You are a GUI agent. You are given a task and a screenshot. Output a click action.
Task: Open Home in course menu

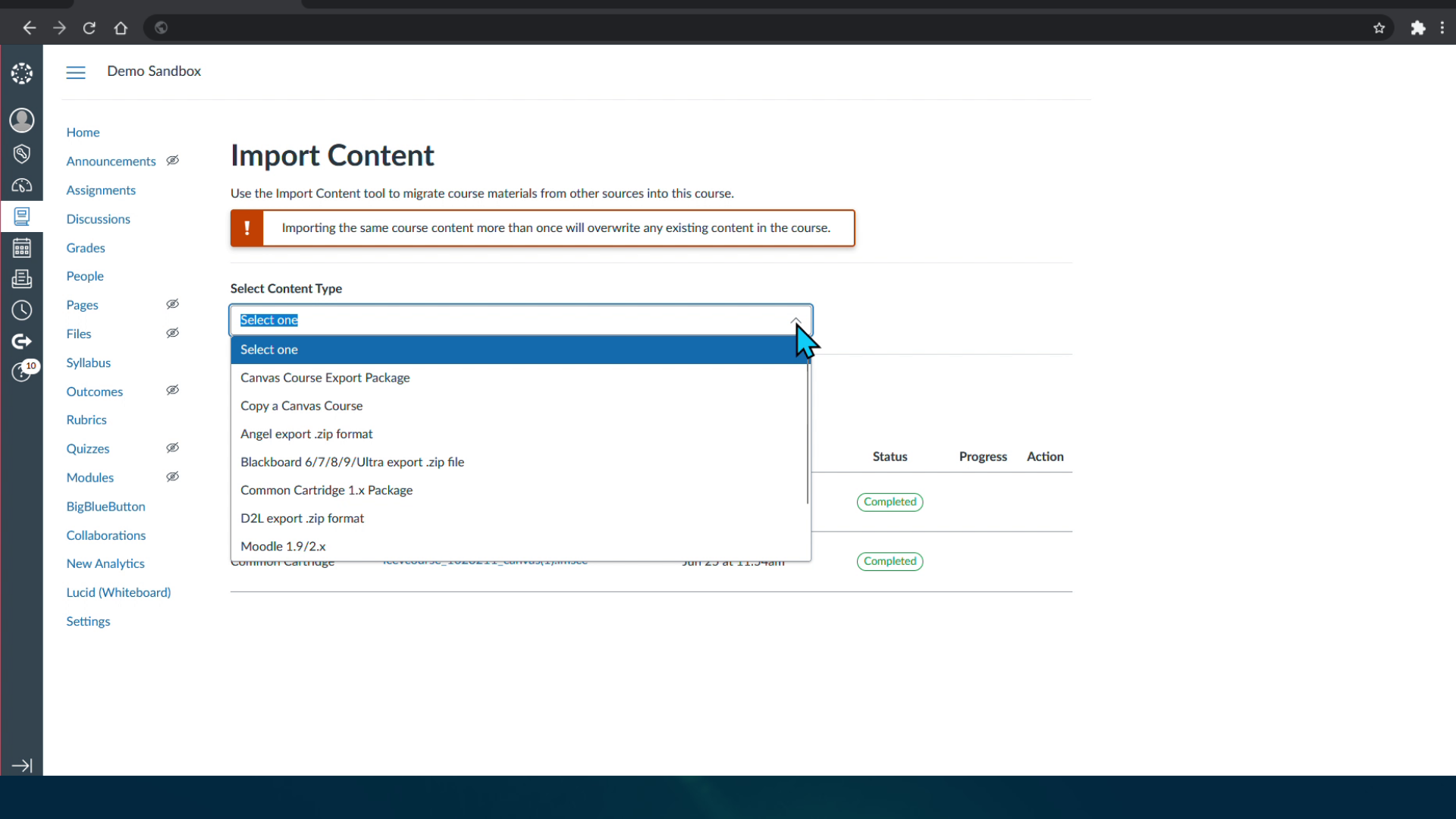(x=83, y=132)
